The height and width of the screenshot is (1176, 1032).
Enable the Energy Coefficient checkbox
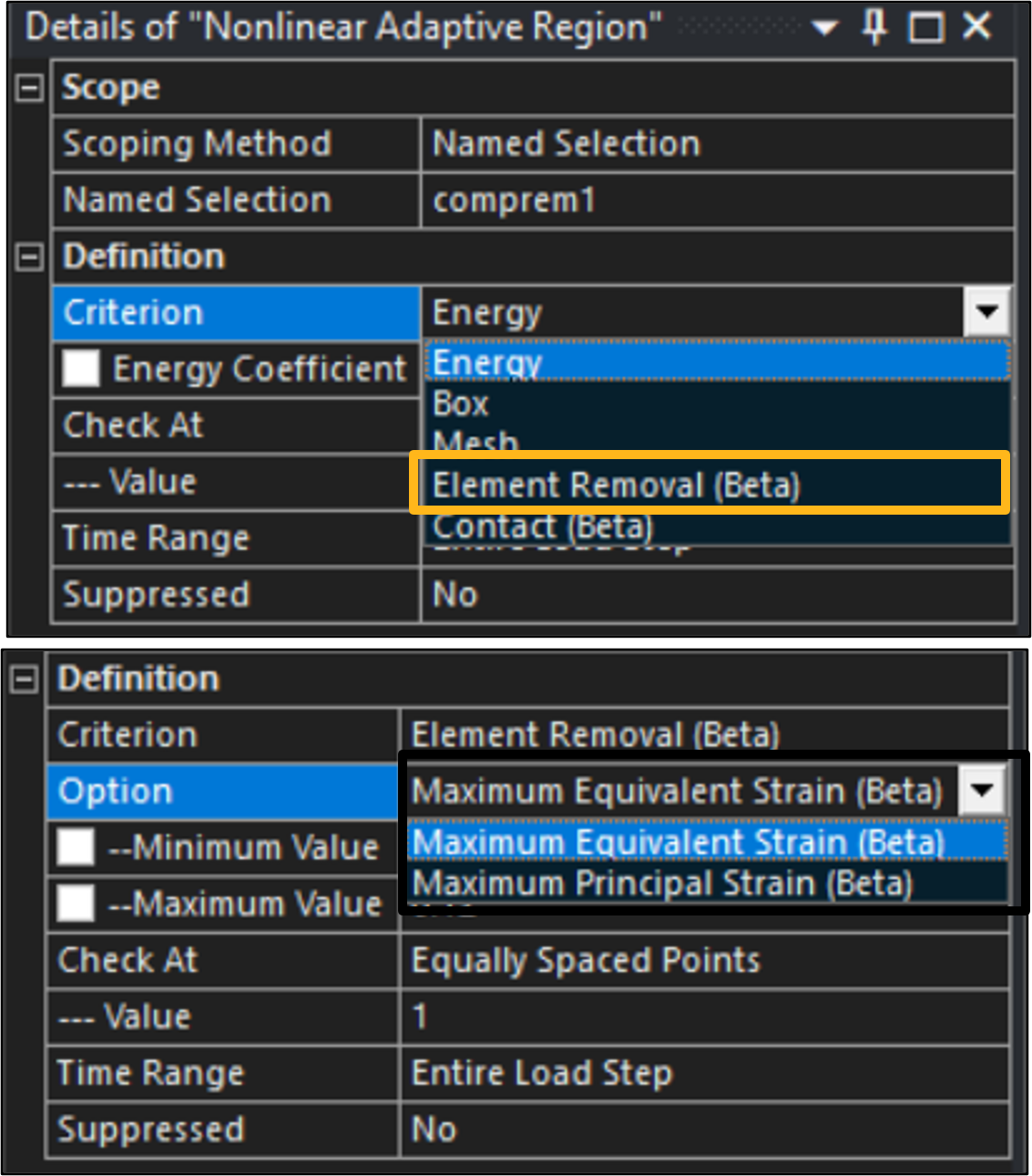click(81, 369)
